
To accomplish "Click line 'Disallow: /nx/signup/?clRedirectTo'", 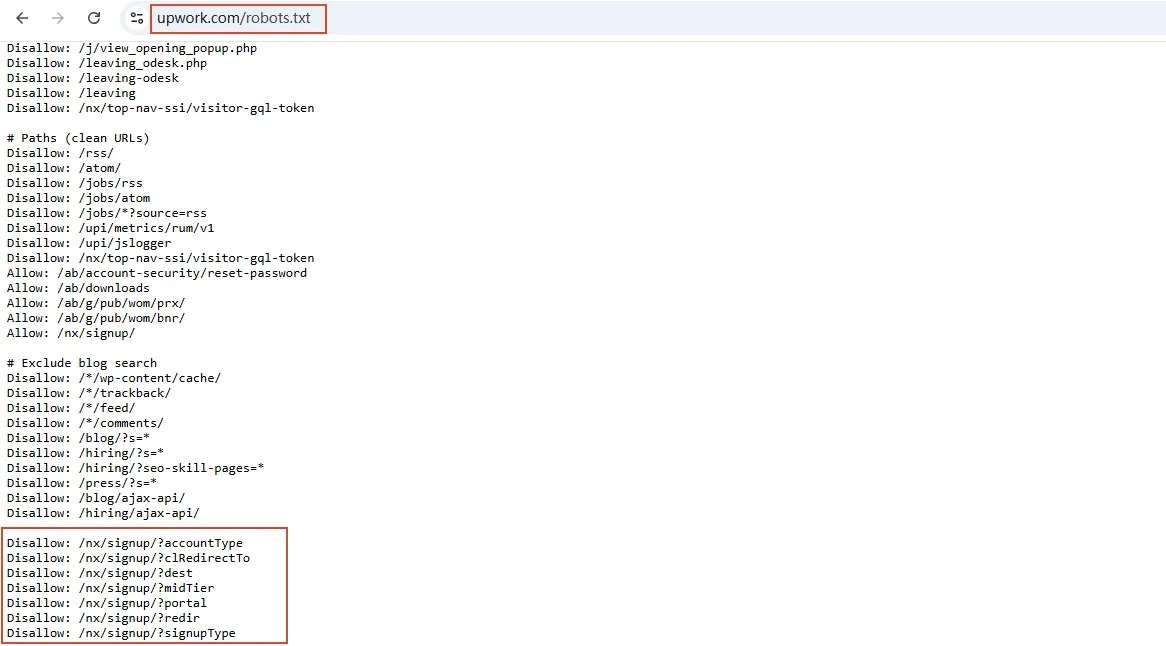I will 129,558.
